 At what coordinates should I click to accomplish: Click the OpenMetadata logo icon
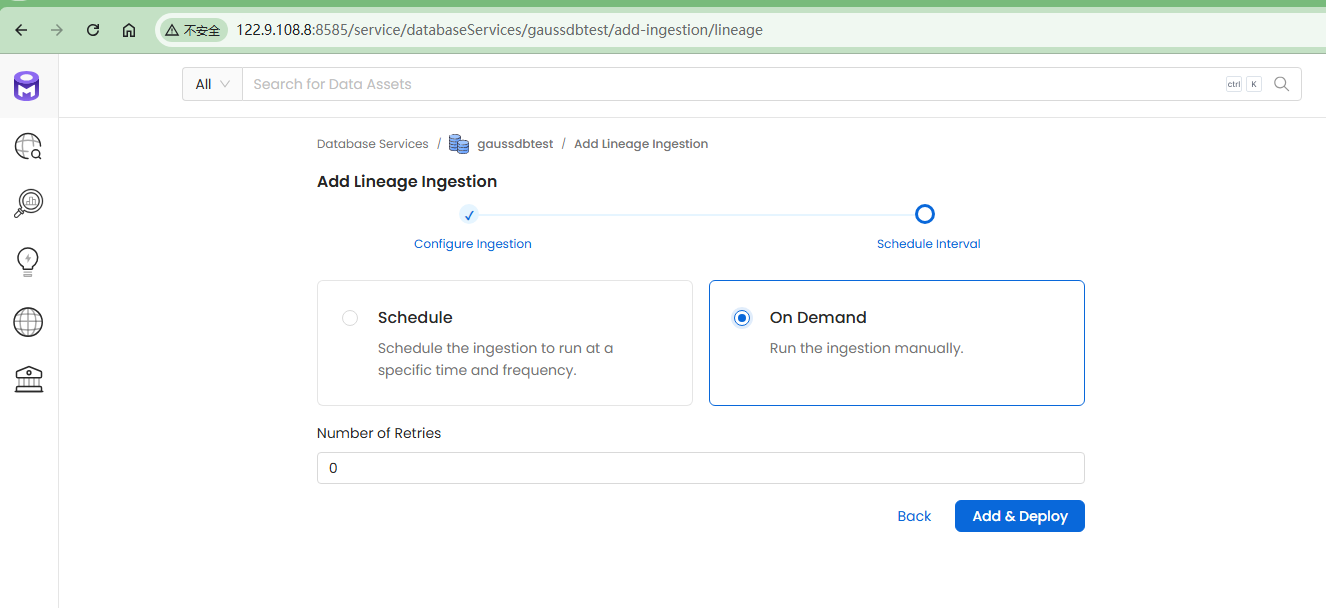pyautogui.click(x=27, y=87)
